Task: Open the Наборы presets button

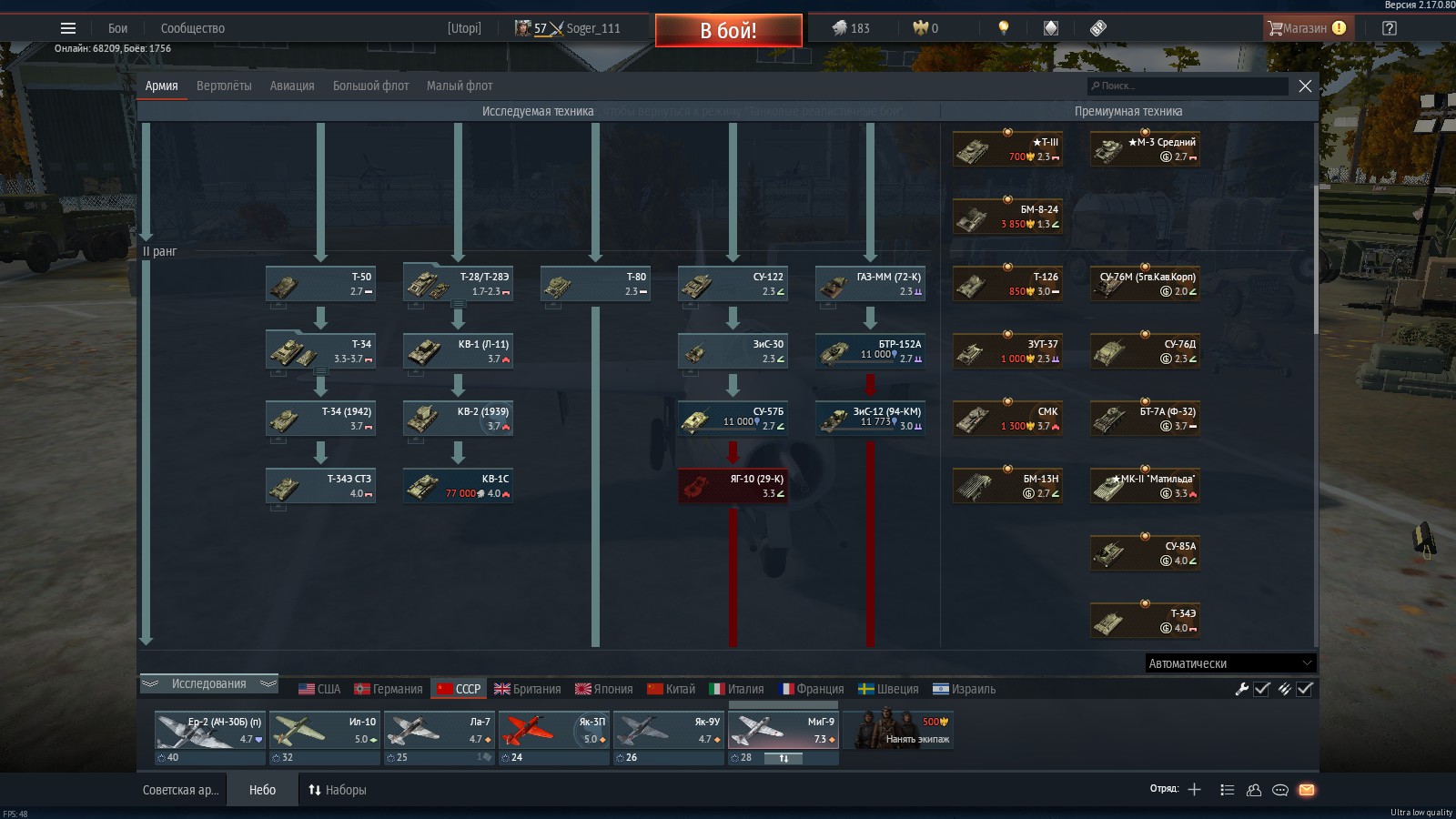Action: point(338,790)
